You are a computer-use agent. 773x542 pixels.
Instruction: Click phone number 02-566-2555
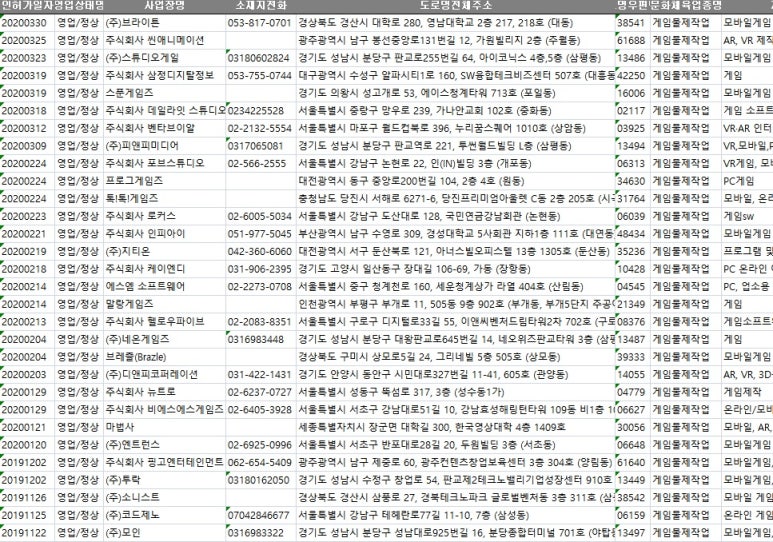tap(261, 163)
